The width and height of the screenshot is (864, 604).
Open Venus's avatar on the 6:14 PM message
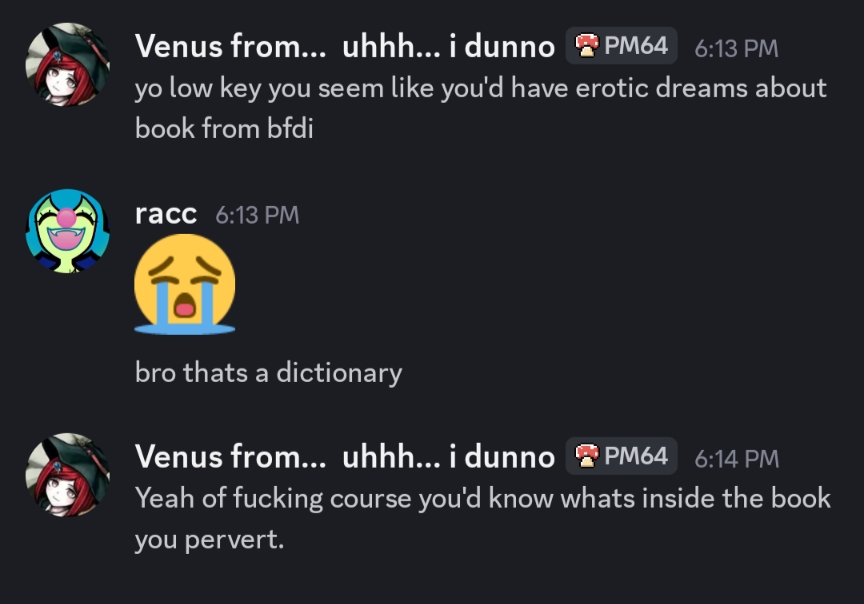pyautogui.click(x=67, y=475)
